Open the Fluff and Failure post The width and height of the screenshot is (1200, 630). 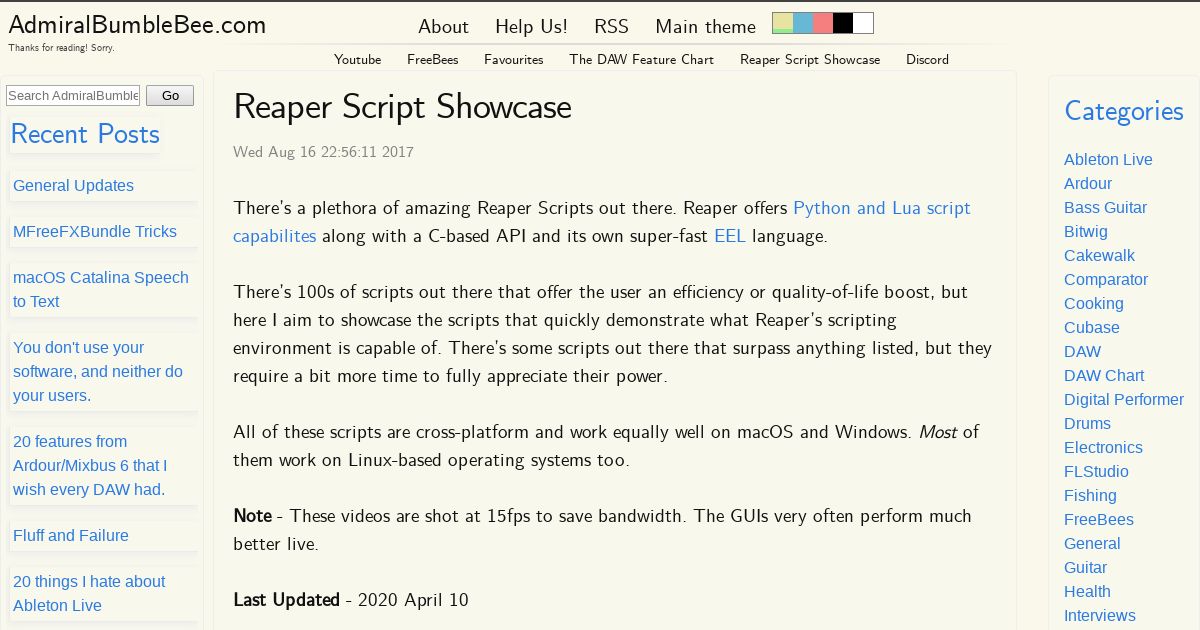[71, 536]
